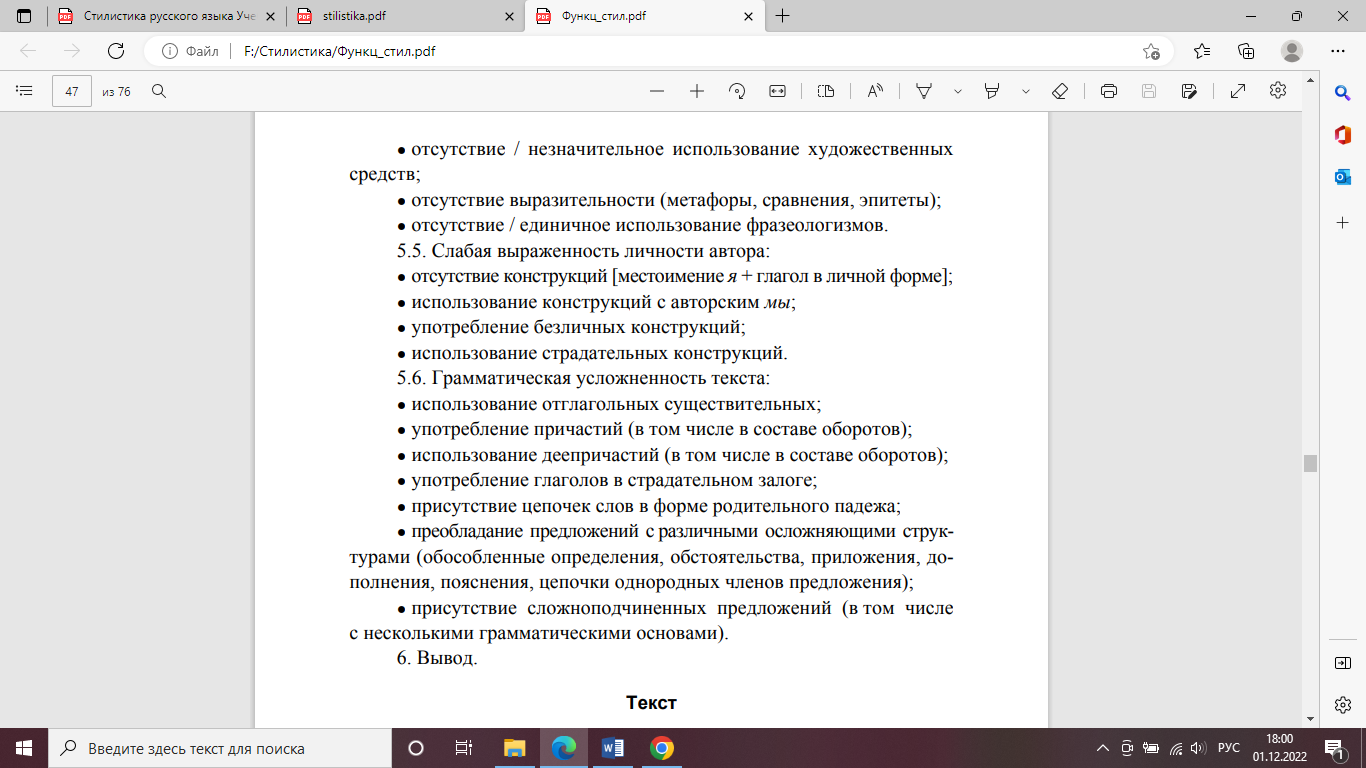1366x768 pixels.
Task: Go forward to next page
Action: [x=72, y=51]
